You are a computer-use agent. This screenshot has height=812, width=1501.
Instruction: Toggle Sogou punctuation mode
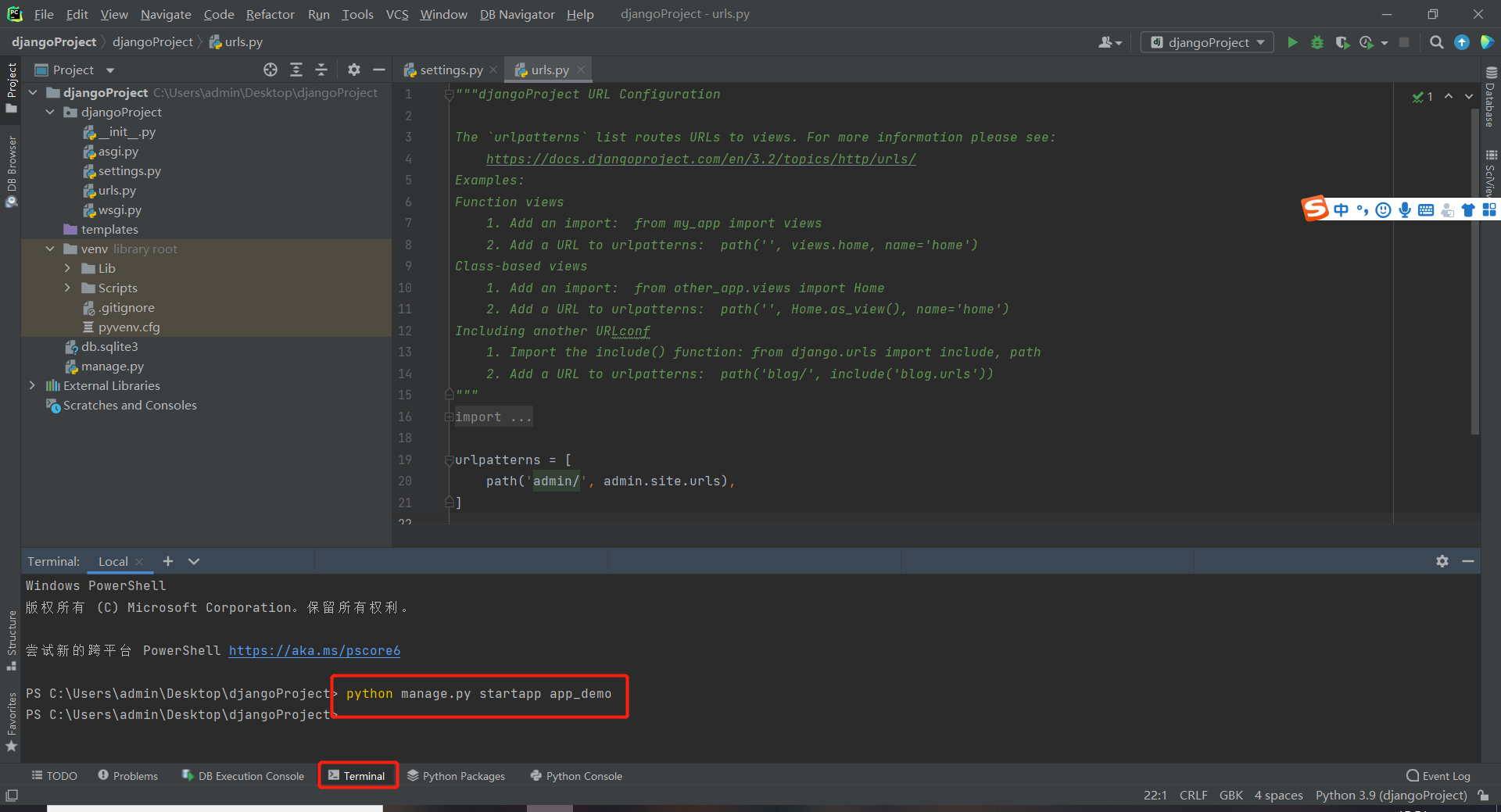coord(1363,209)
